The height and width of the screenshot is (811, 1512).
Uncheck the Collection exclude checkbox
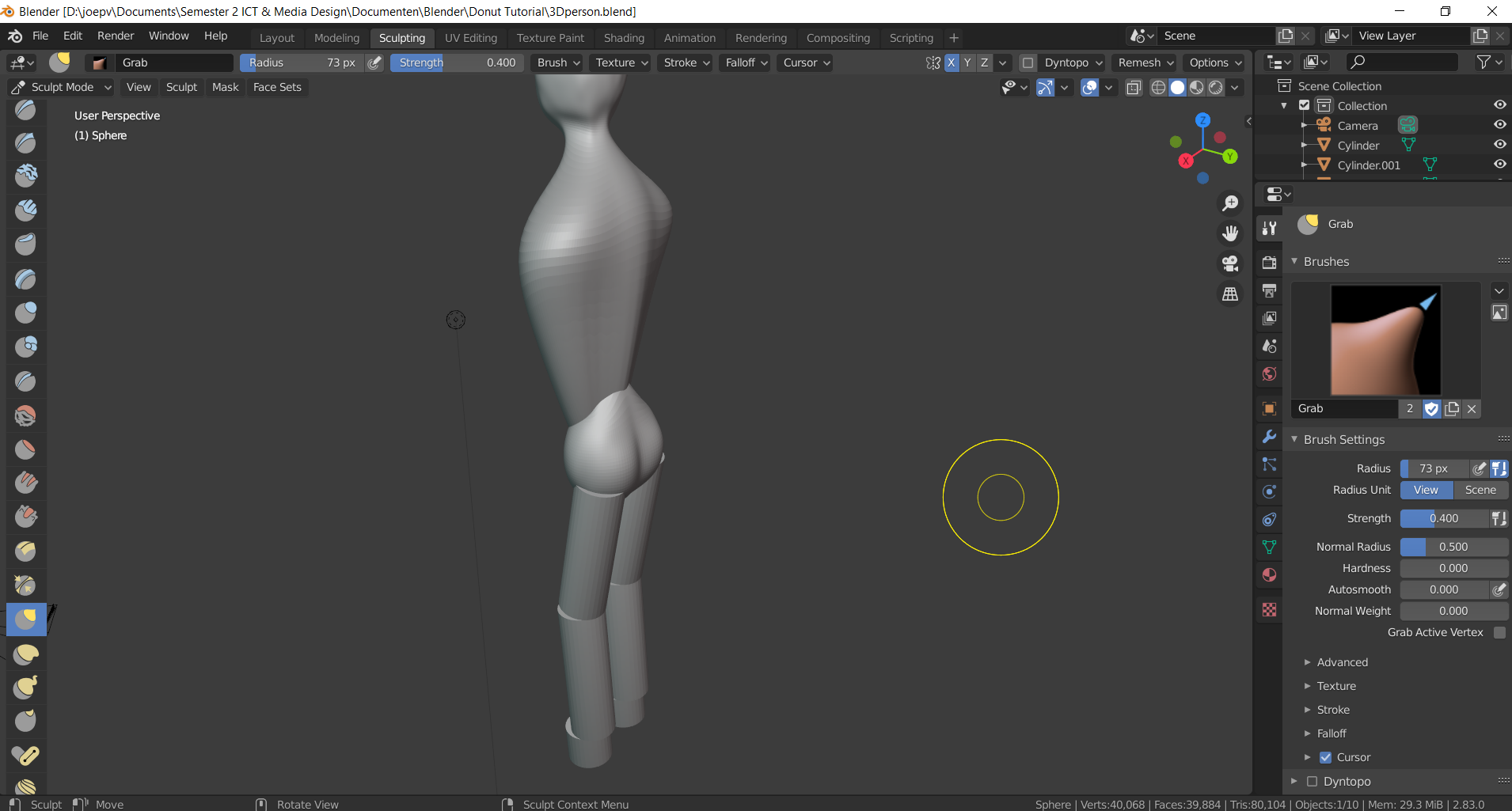point(1304,105)
